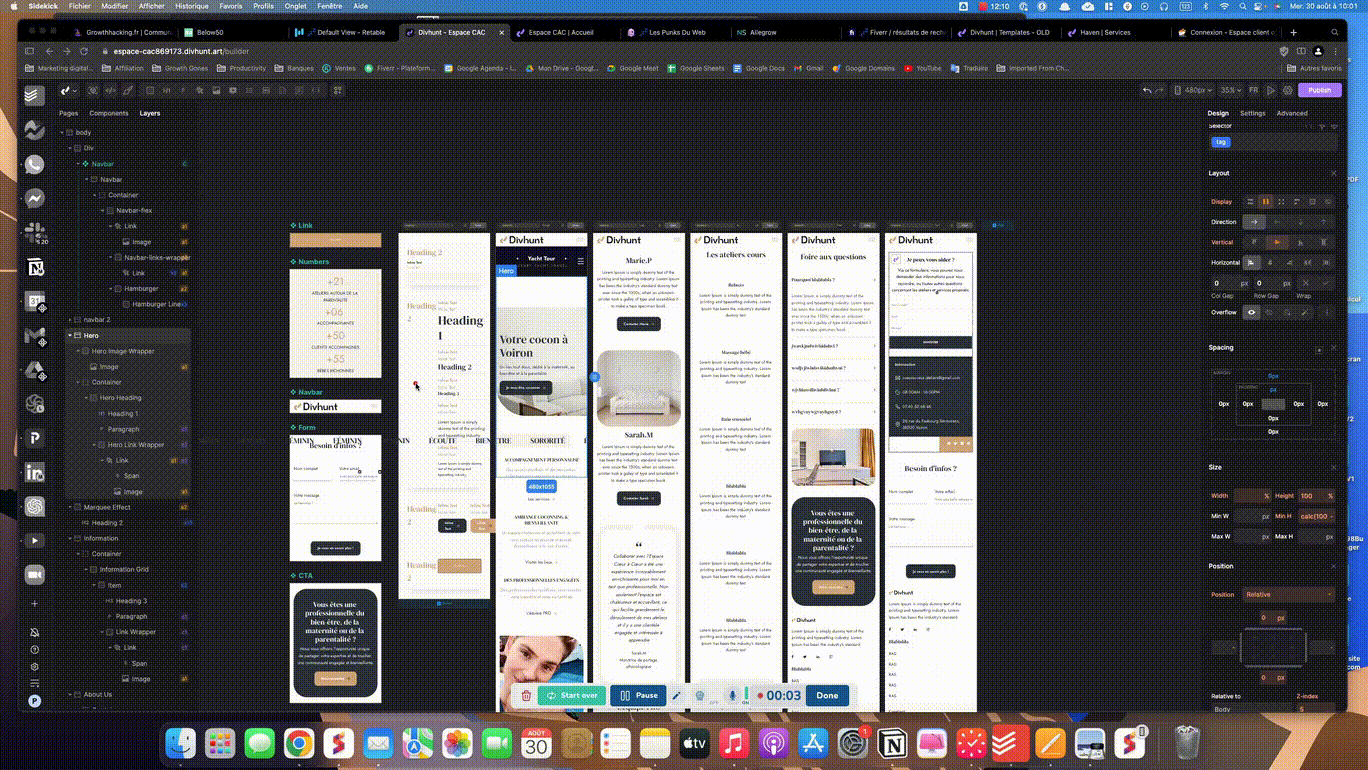Select the Layers tab
The height and width of the screenshot is (770, 1368).
coord(149,113)
